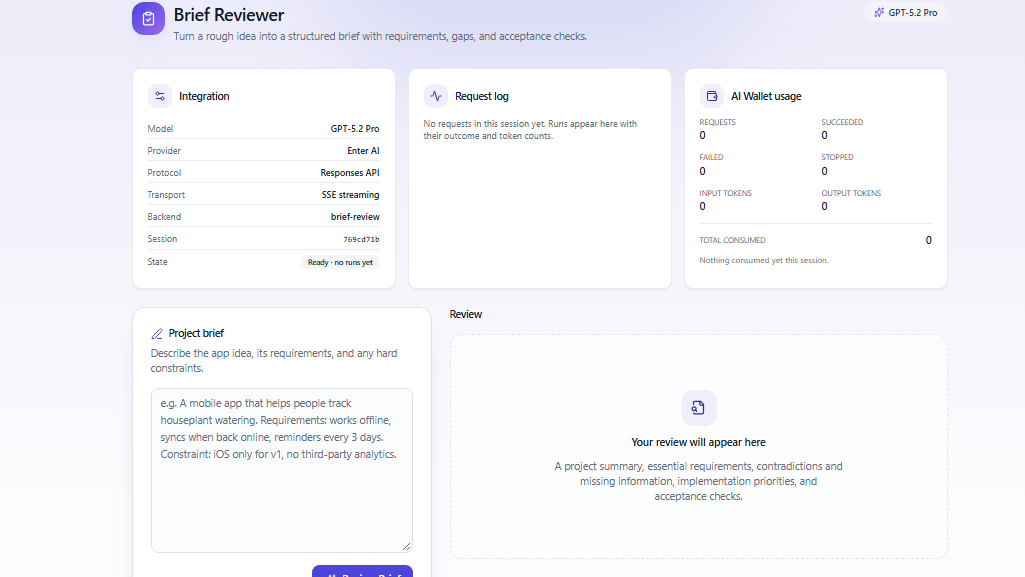The image size is (1025, 577).
Task: Click the session ID 769cd71b
Action: pyautogui.click(x=361, y=239)
